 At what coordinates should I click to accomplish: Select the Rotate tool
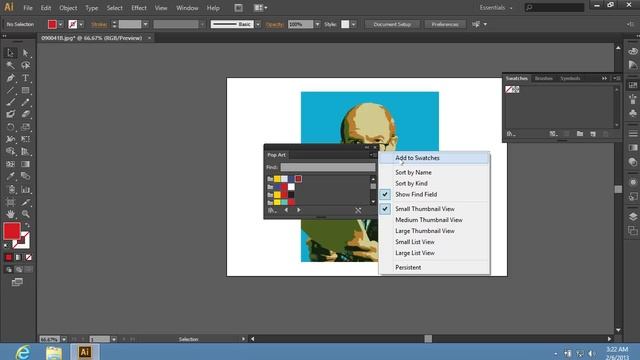click(11, 127)
